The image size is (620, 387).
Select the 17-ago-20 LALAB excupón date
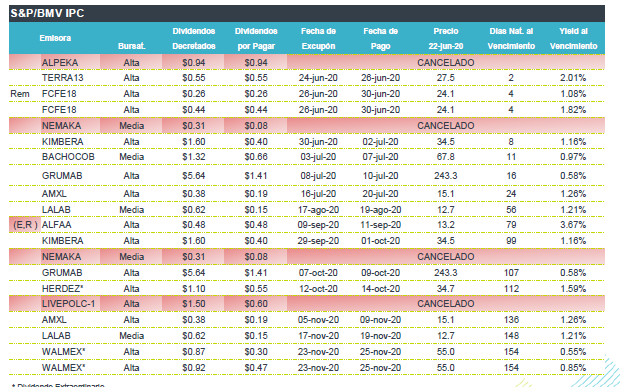tap(318, 210)
